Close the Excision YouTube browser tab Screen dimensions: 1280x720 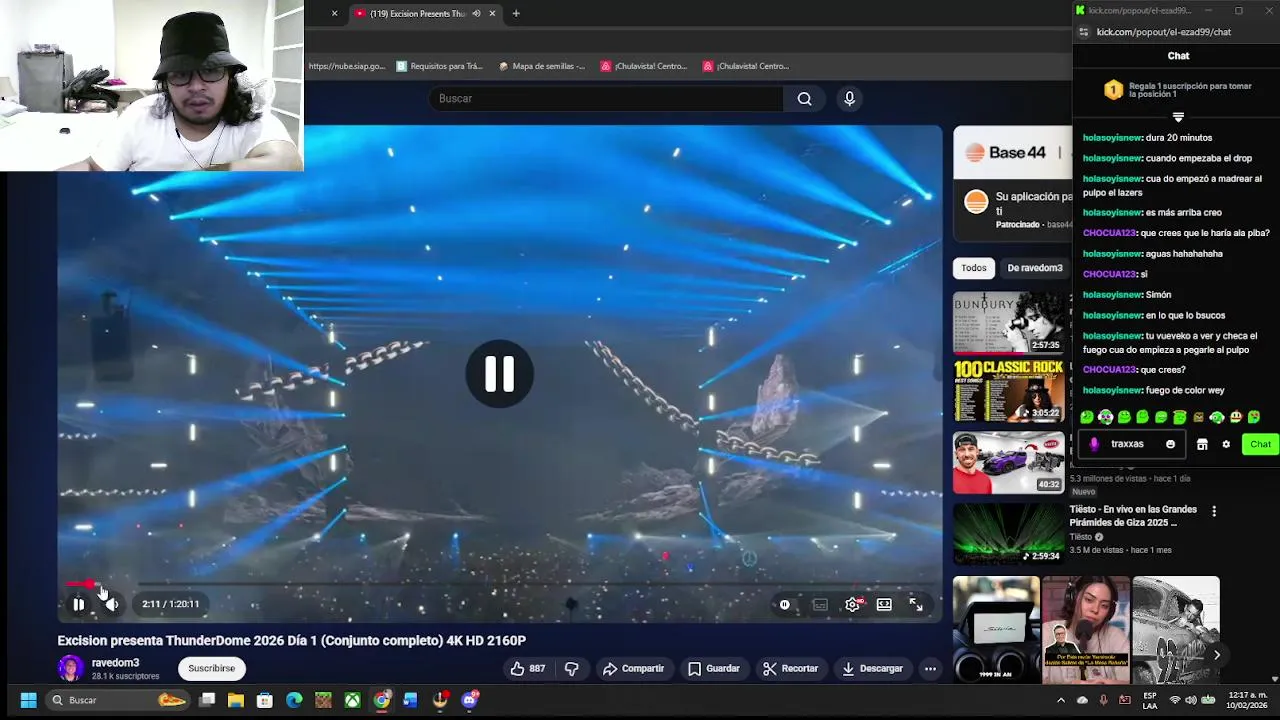coord(492,13)
